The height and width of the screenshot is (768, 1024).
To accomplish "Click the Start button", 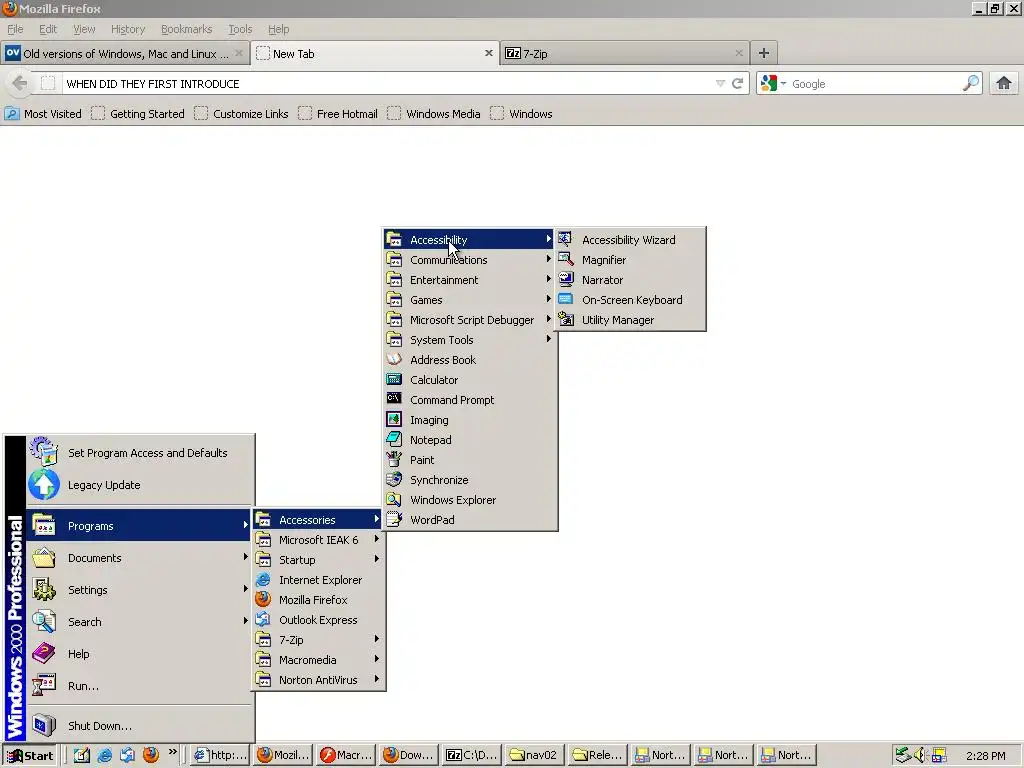I will tap(29, 755).
